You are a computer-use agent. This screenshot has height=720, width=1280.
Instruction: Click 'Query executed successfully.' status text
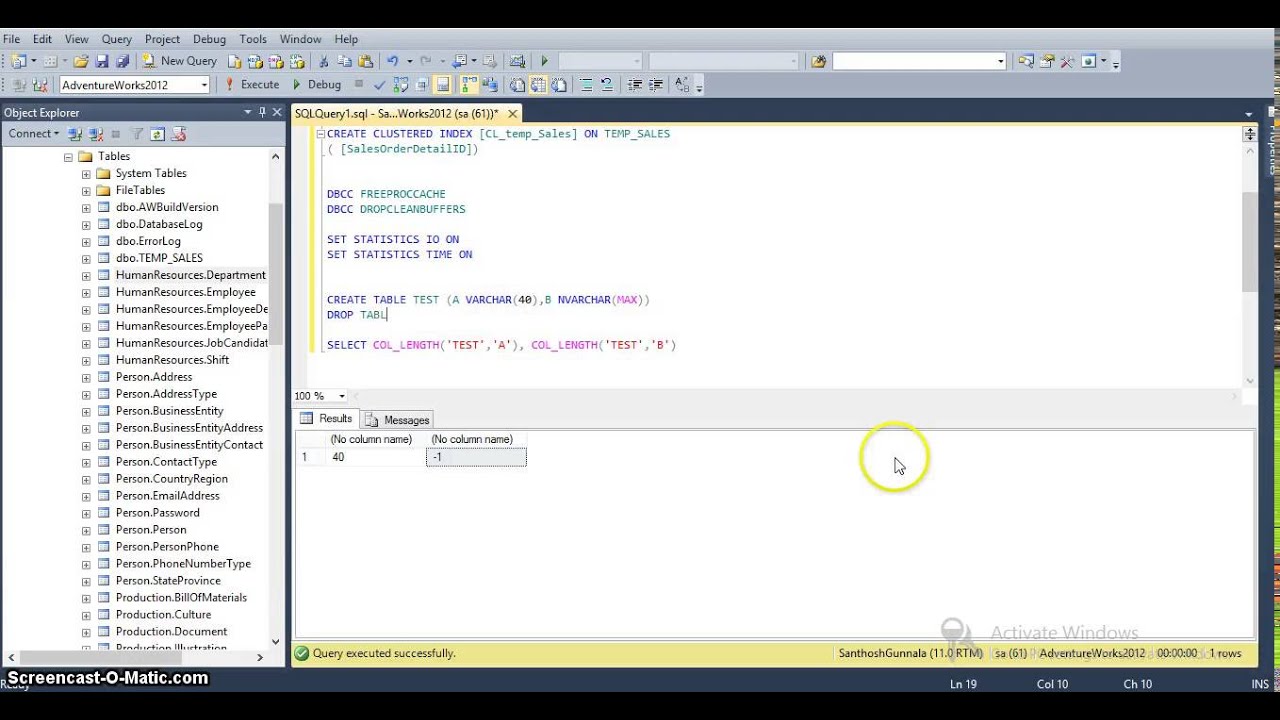(384, 653)
